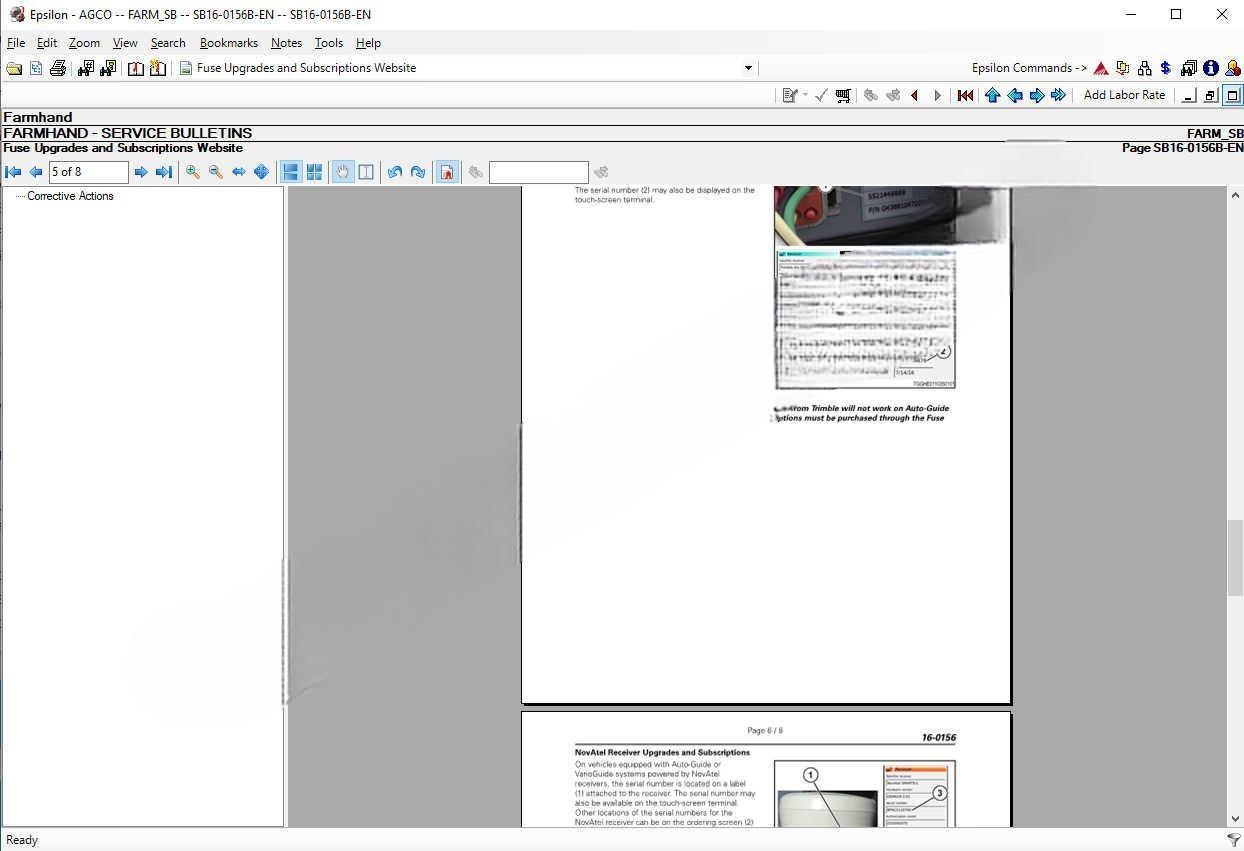Rotate the page counterclockwise

click(395, 172)
